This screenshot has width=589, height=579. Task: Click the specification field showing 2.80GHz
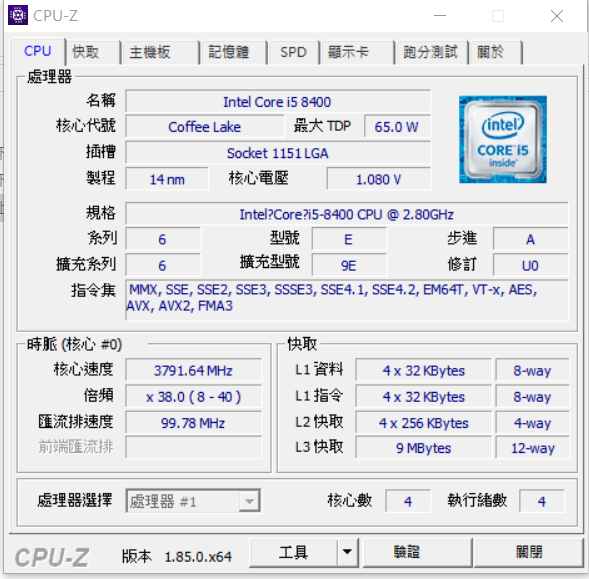click(347, 214)
